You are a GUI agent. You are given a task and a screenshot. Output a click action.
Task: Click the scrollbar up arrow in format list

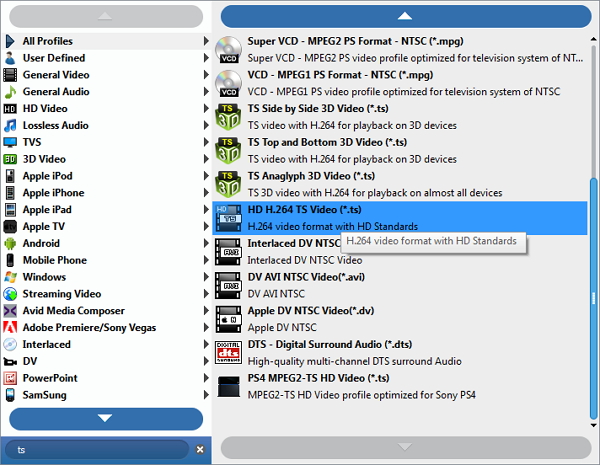point(593,39)
